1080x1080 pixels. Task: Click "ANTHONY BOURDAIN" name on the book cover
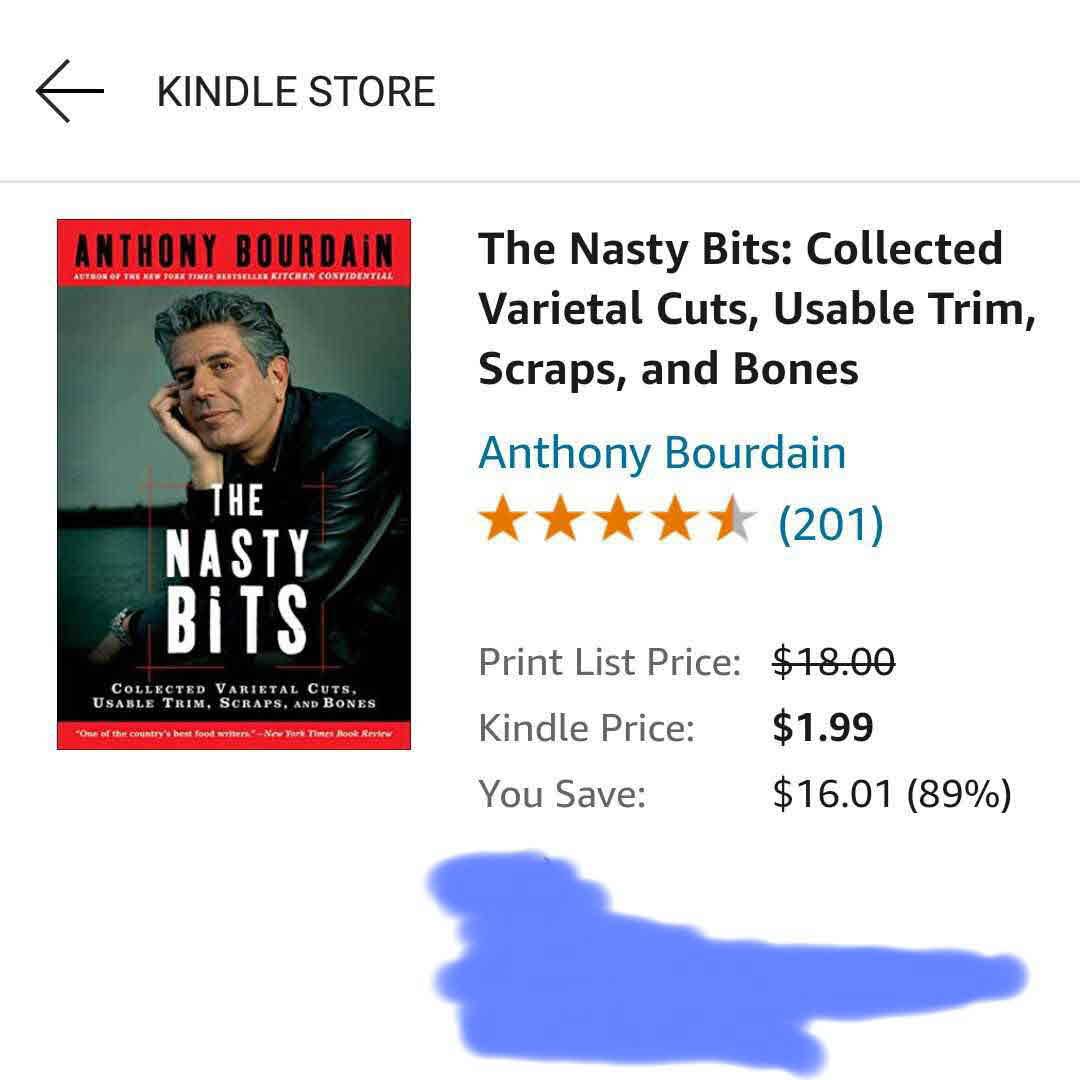click(234, 248)
